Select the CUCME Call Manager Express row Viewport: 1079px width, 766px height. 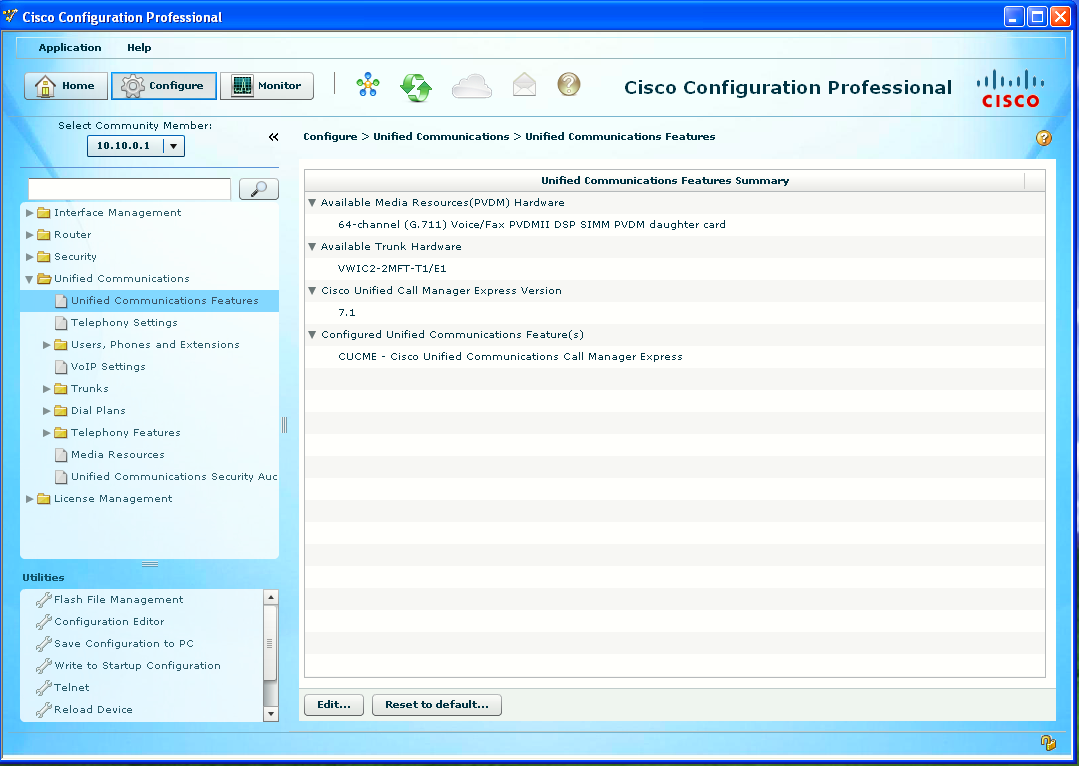pyautogui.click(x=674, y=357)
